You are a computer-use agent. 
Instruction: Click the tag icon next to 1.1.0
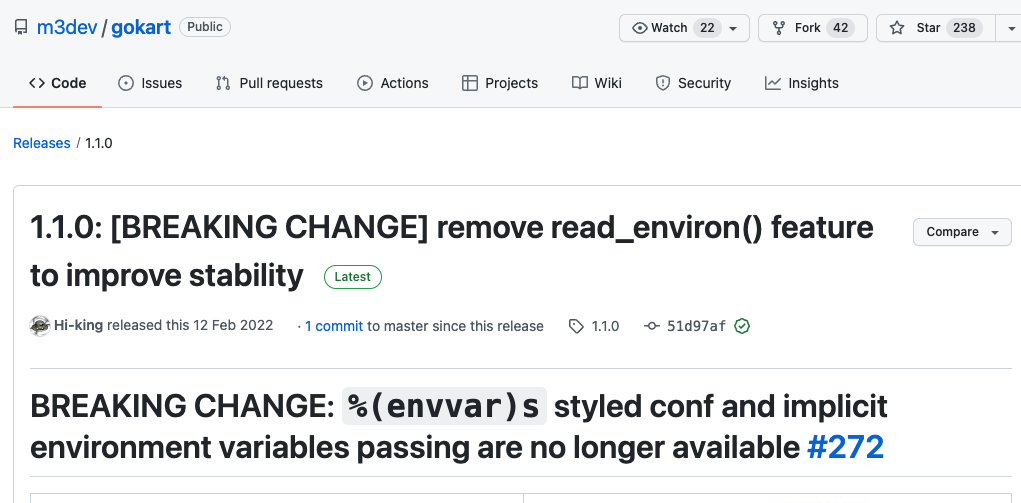point(576,326)
